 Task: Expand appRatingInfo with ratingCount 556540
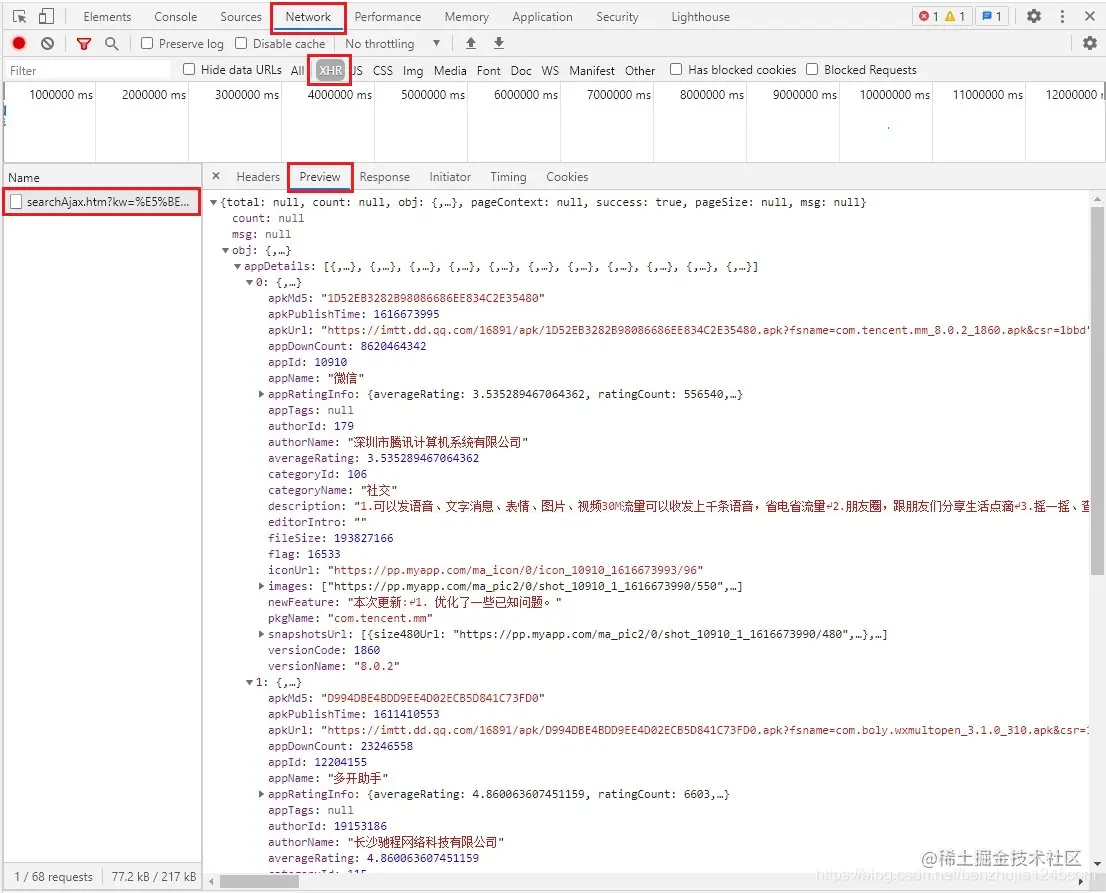click(262, 394)
